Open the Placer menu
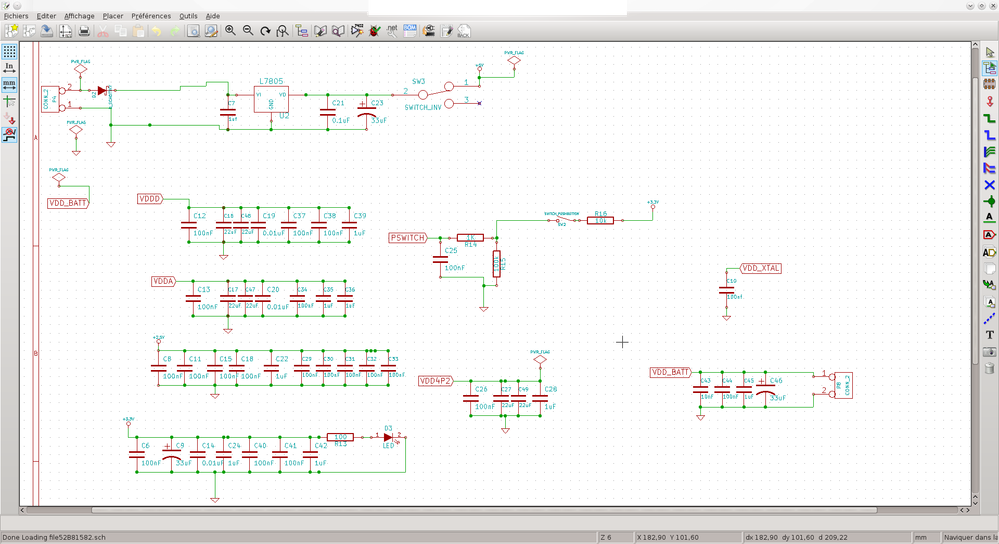999x544 pixels. pos(113,16)
